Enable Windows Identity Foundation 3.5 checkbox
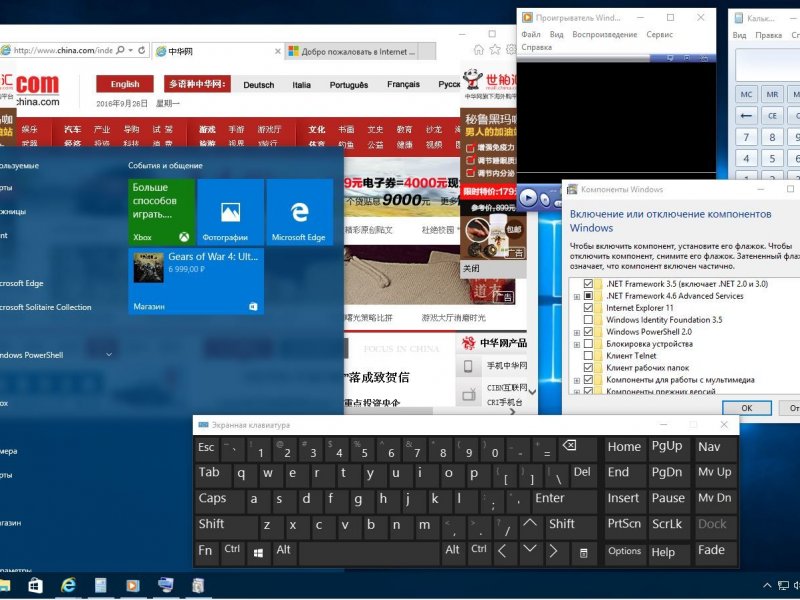Viewport: 800px width, 600px height. pyautogui.click(x=588, y=320)
